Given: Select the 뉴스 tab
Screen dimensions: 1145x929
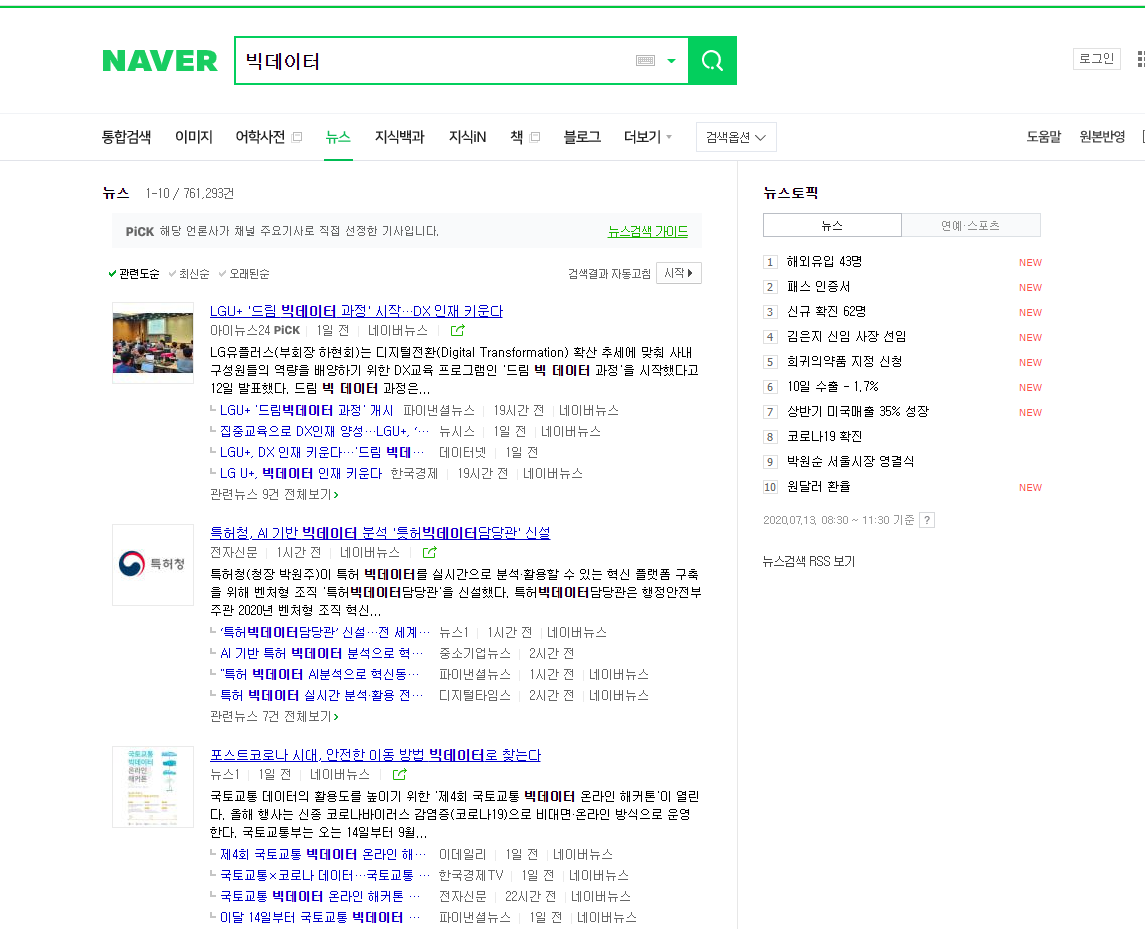Looking at the screenshot, I should [x=338, y=137].
